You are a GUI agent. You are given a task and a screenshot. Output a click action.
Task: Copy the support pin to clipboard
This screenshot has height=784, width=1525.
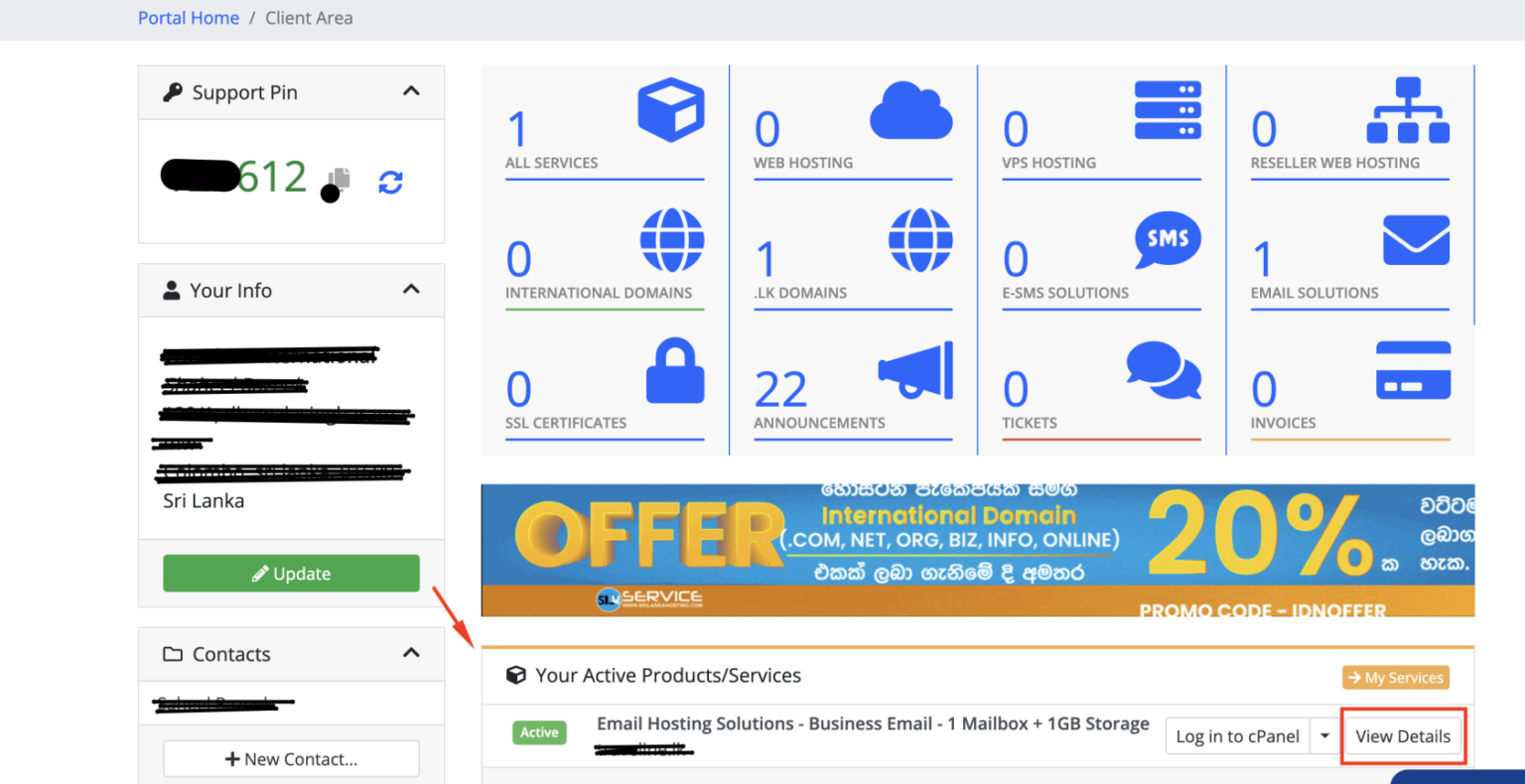[341, 179]
